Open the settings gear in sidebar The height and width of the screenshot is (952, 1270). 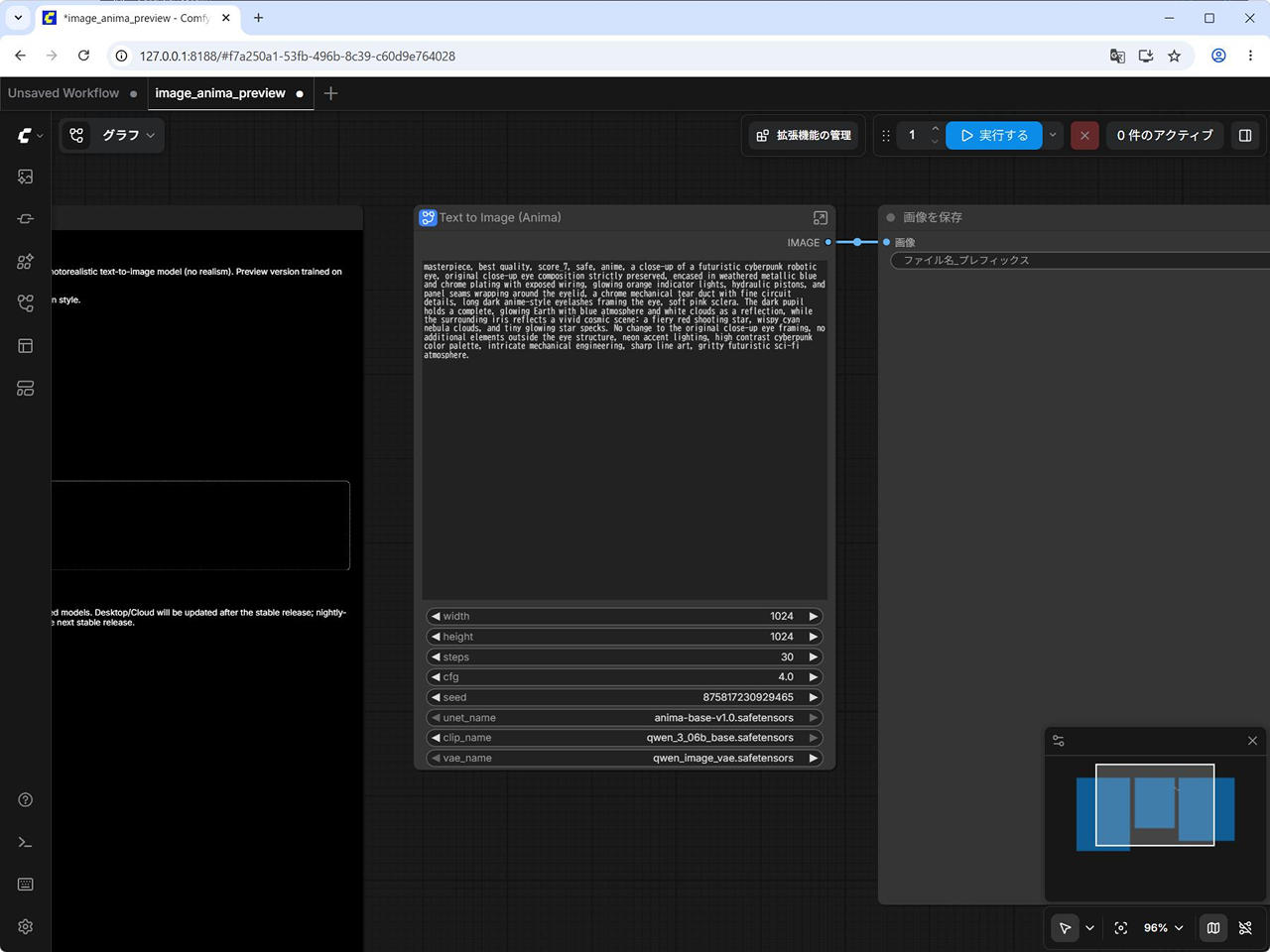click(26, 926)
